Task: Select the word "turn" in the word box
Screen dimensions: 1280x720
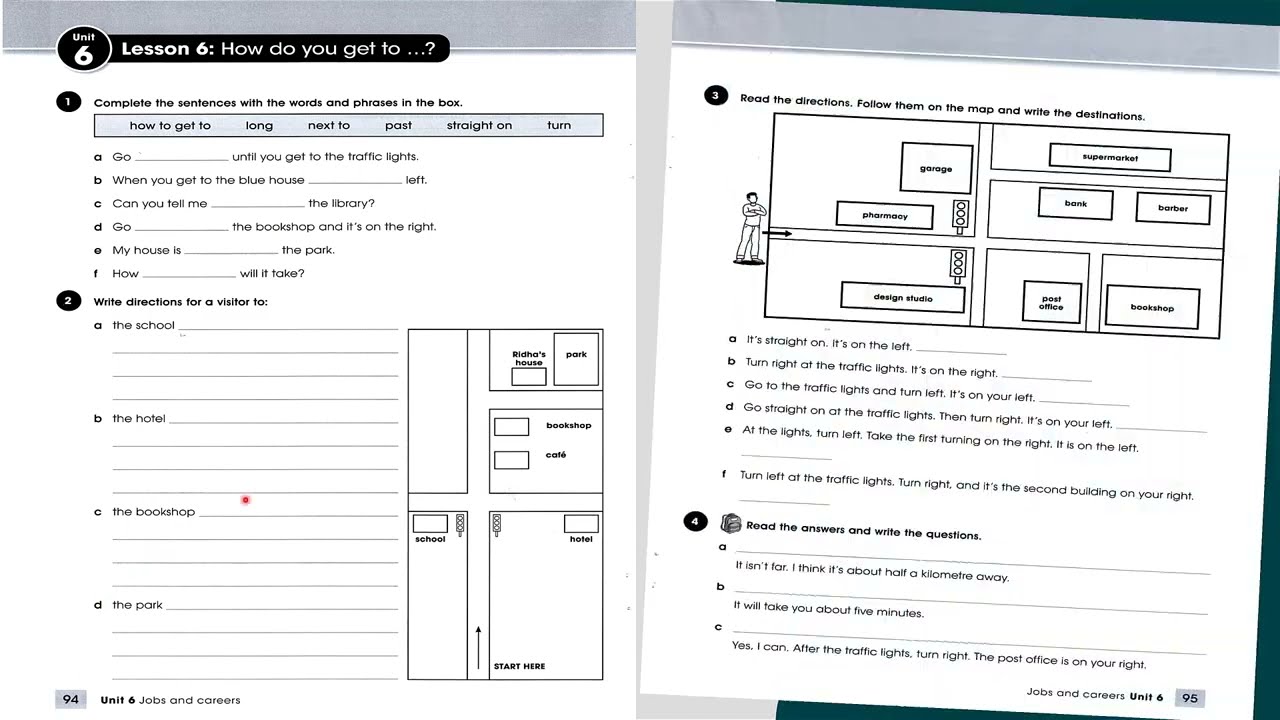Action: tap(559, 126)
